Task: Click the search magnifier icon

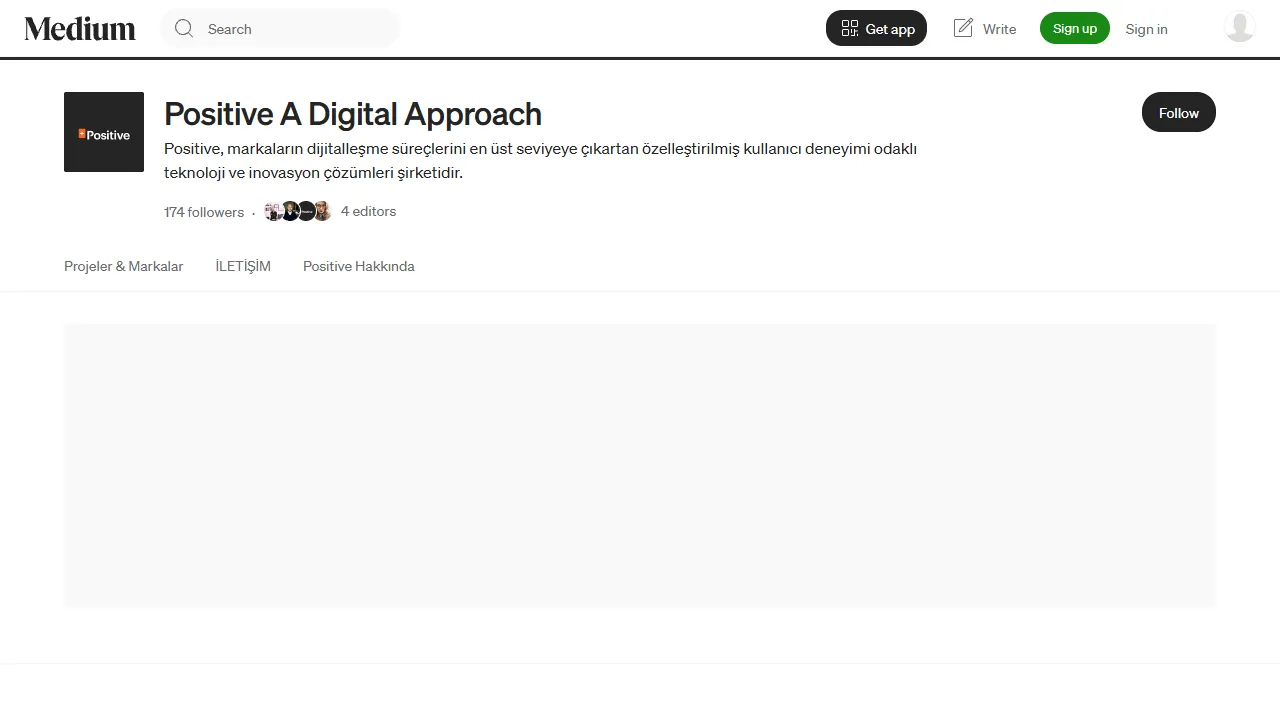Action: click(x=184, y=28)
